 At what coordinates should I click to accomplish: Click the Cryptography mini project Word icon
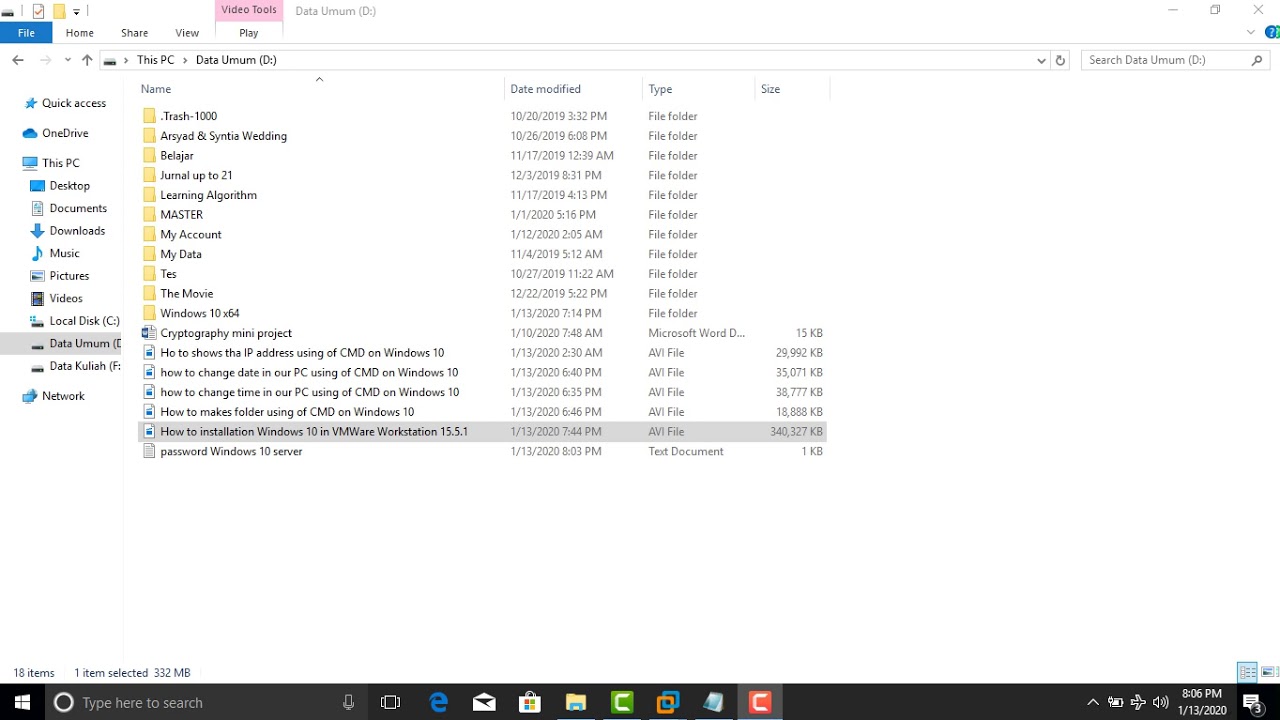[x=149, y=333]
